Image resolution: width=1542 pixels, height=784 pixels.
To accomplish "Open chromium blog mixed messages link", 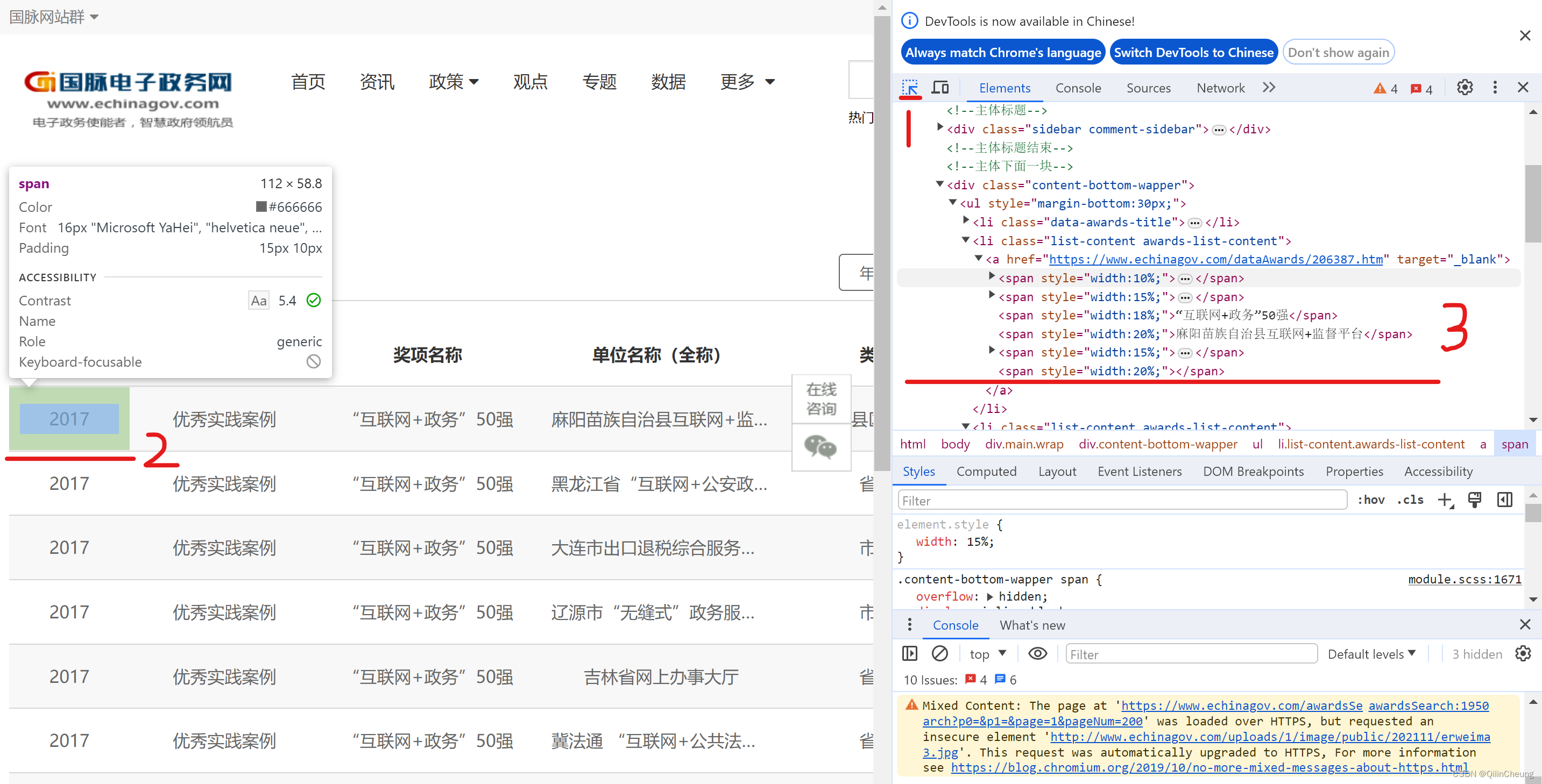I will (1209, 767).
